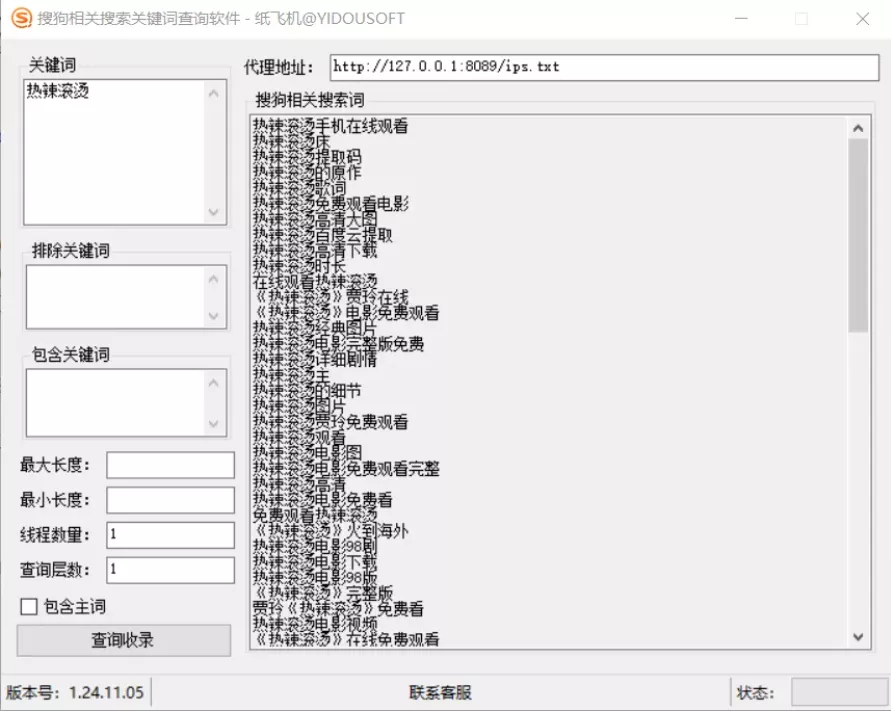Select result 热辣滚烫电影下载
This screenshot has width=891, height=711.
tap(315, 562)
